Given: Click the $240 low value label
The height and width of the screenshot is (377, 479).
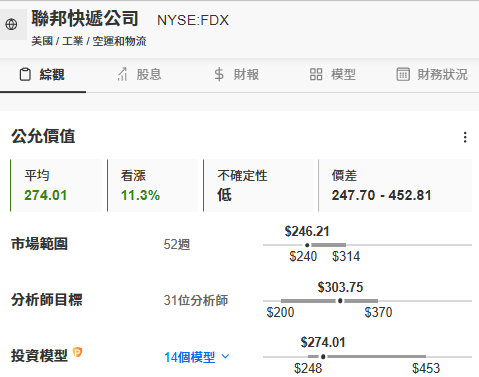Looking at the screenshot, I should click(303, 257).
